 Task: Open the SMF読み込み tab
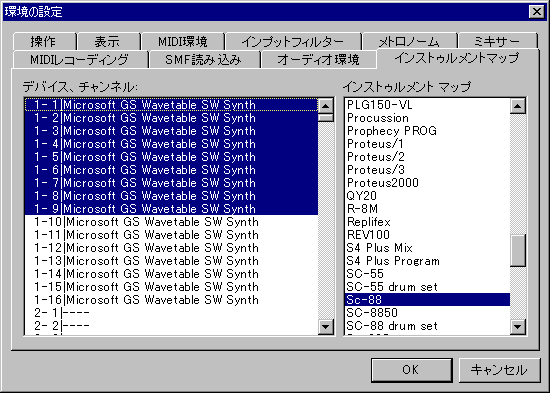tap(204, 60)
